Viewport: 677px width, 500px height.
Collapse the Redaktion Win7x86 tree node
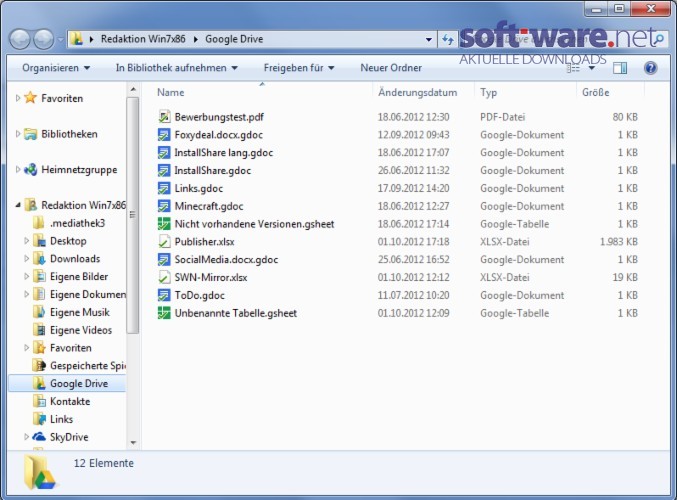(18, 205)
